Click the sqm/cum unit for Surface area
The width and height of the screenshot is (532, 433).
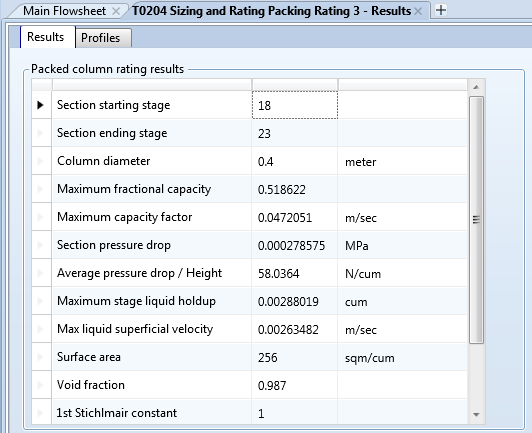[x=369, y=358]
